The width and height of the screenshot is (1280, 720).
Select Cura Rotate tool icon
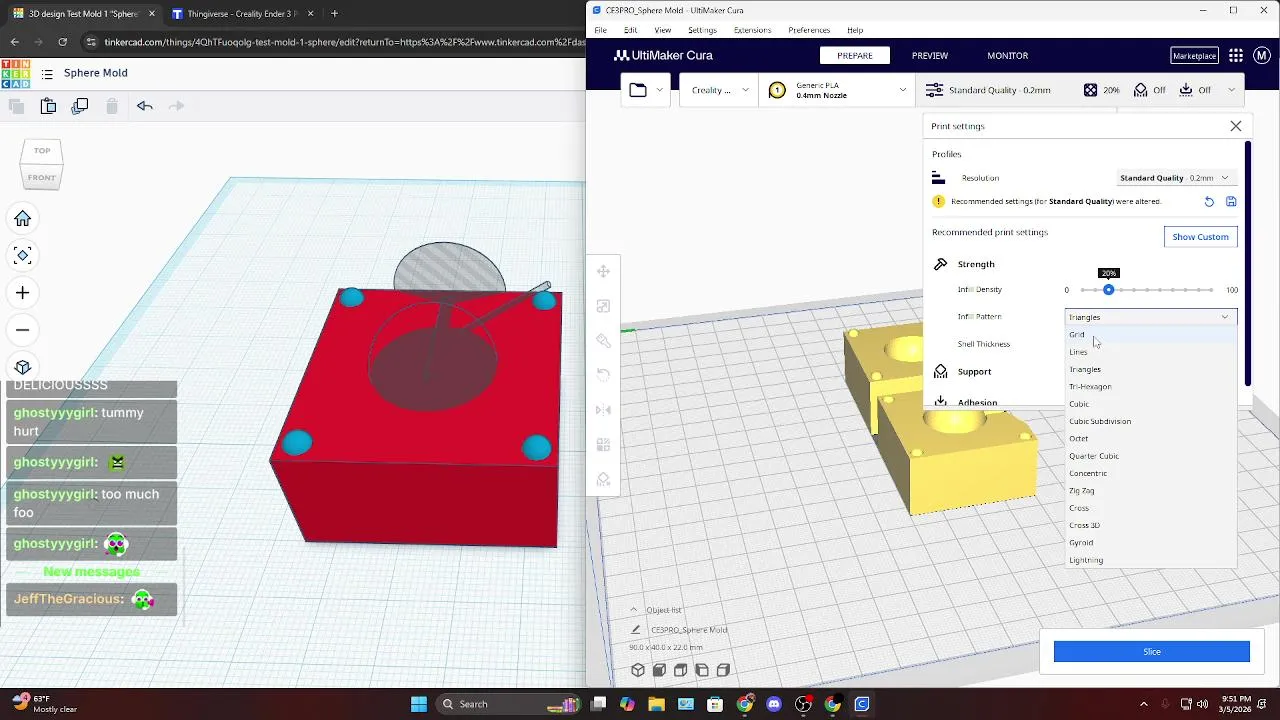pos(603,375)
